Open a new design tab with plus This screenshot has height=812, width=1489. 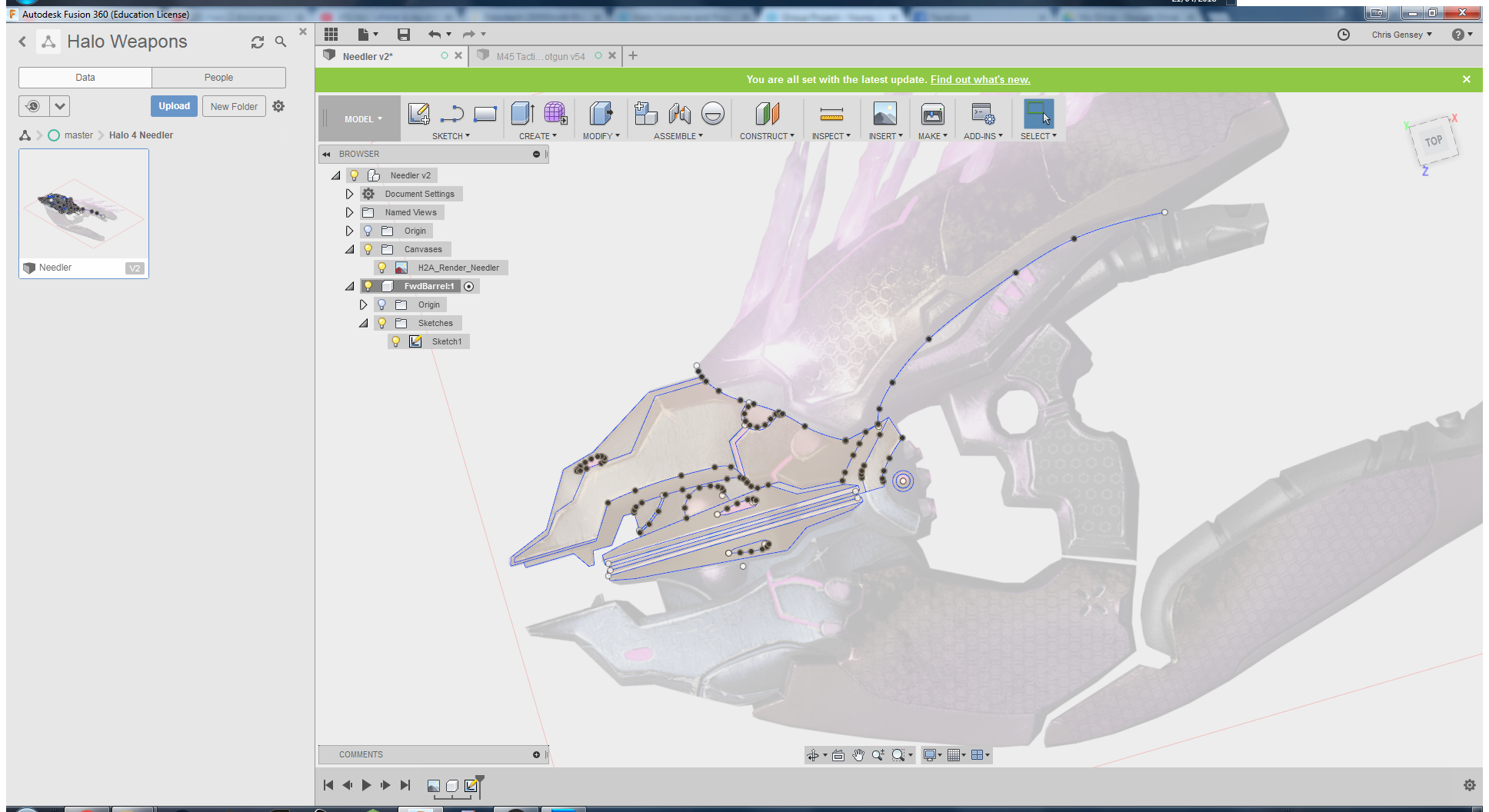click(633, 55)
